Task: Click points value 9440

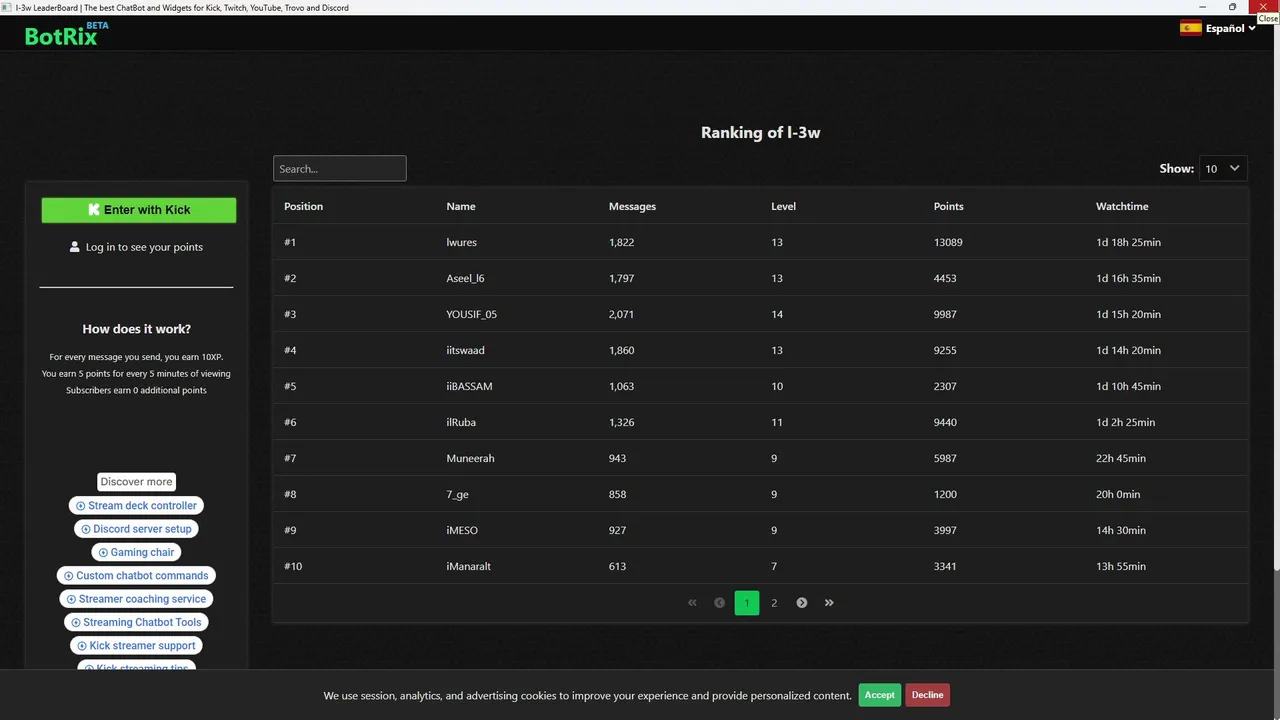Action: pos(945,422)
